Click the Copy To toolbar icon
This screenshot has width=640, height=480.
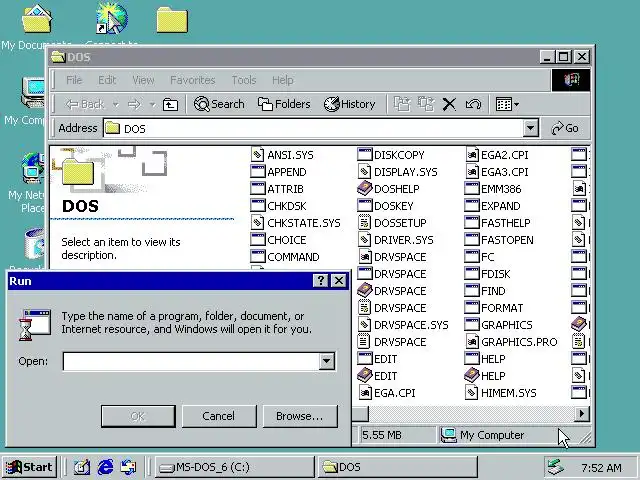point(426,104)
